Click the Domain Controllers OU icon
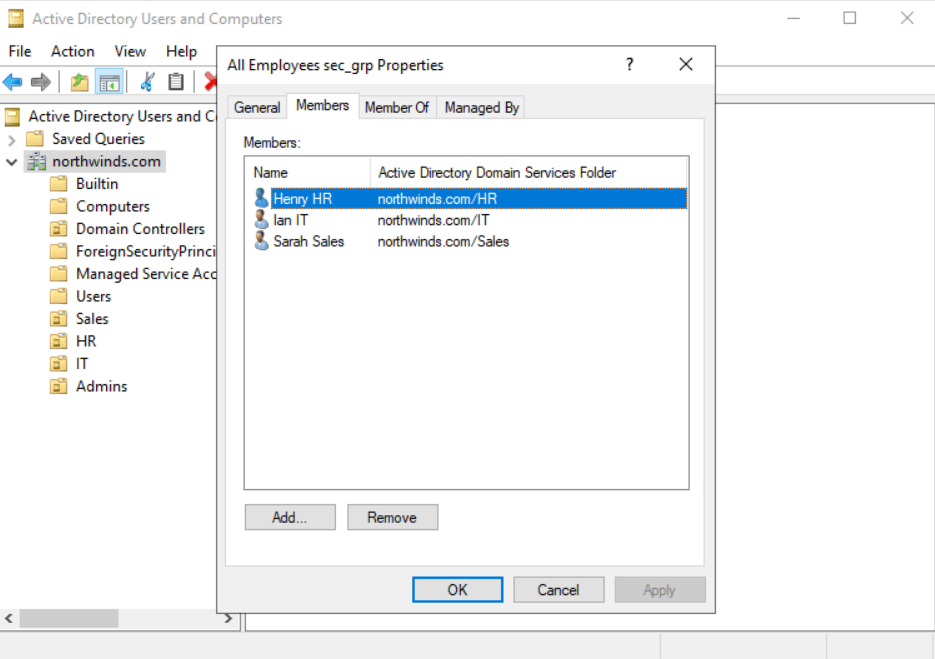Screen dimensions: 935x659 tap(59, 229)
